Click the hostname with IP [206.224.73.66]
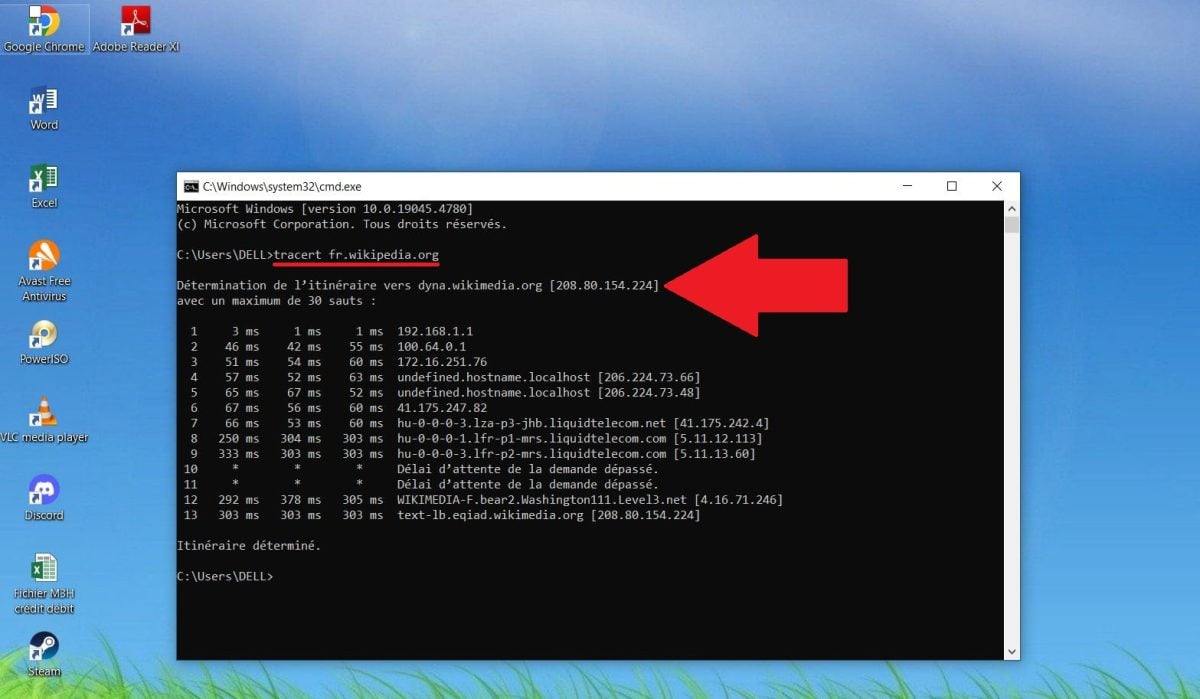Viewport: 1200px width, 699px height. tap(549, 377)
